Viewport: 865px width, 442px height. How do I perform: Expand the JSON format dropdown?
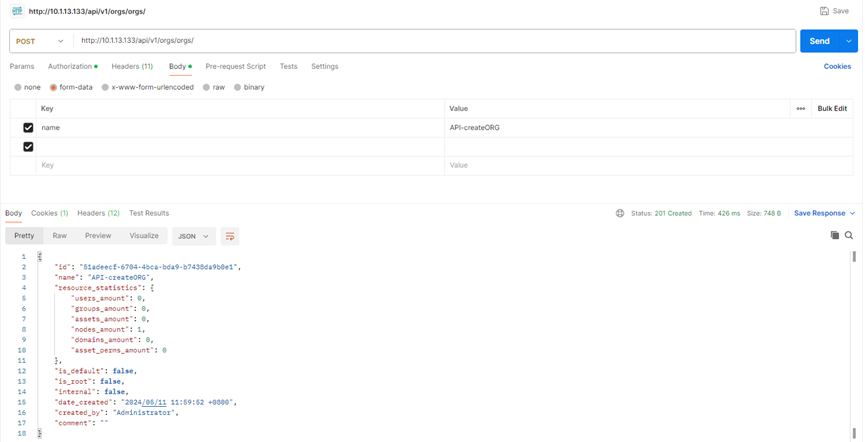pos(193,236)
